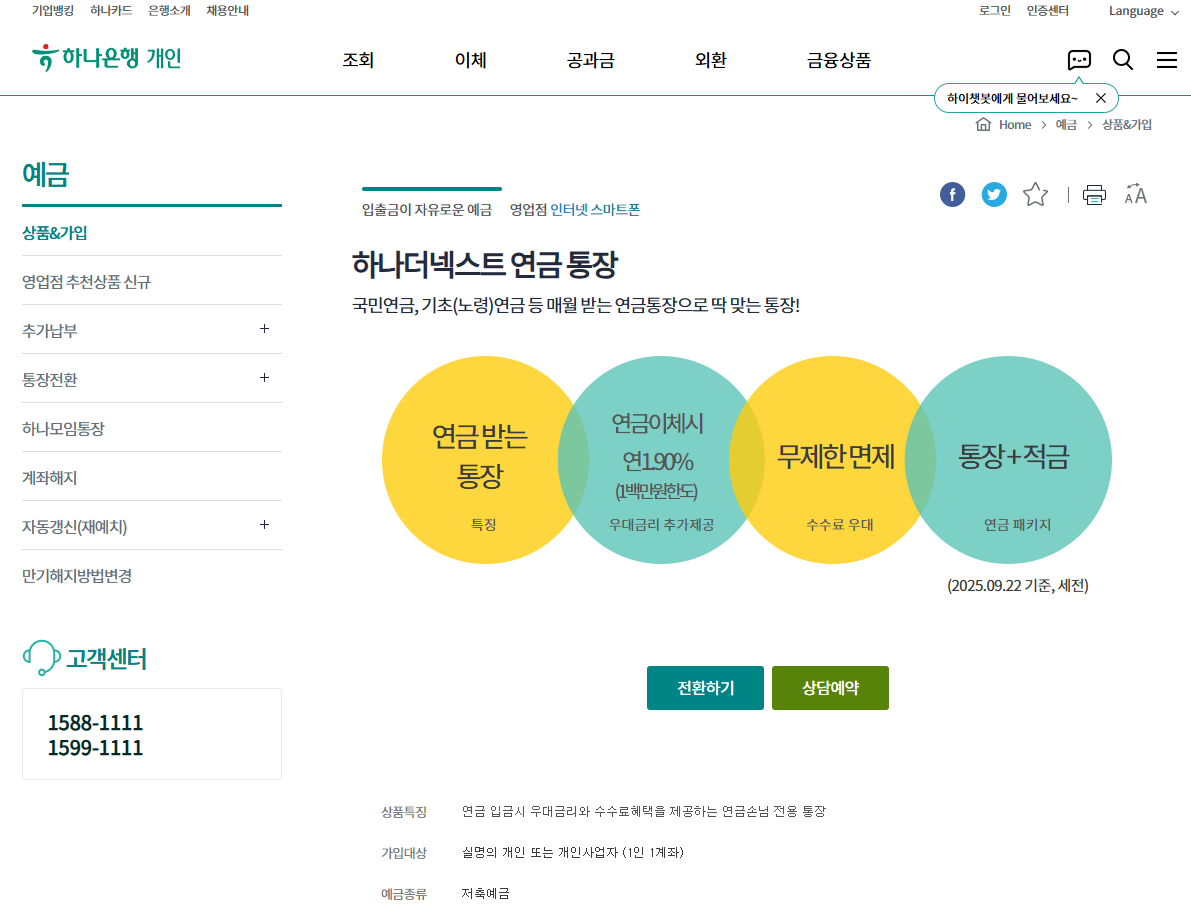This screenshot has width=1191, height=906.
Task: Open the 은행소개 link
Action: [x=169, y=11]
